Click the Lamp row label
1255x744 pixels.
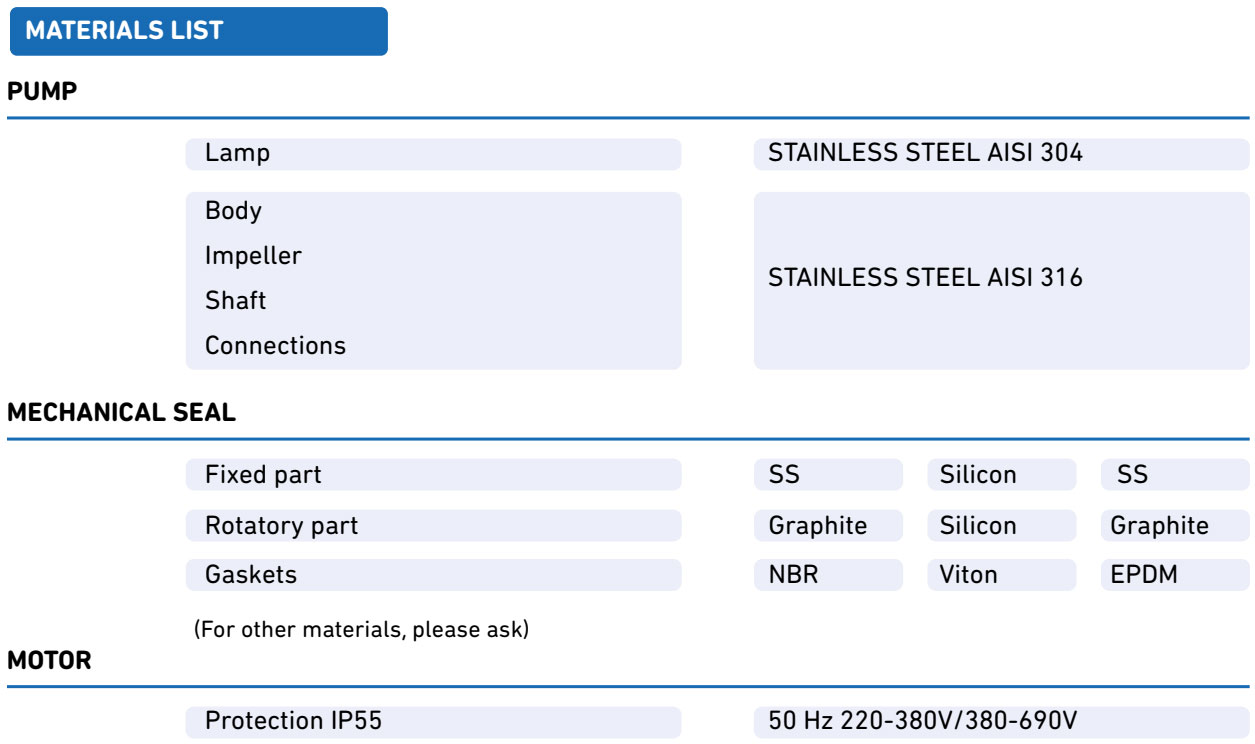433,154
